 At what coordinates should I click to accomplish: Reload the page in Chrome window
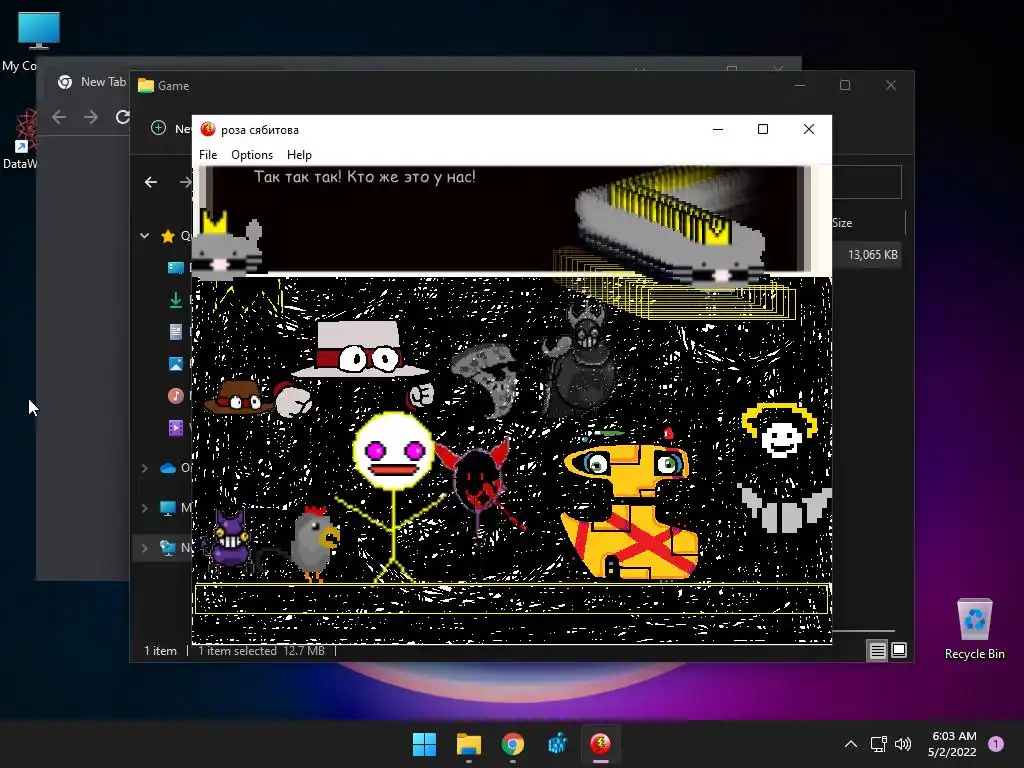[122, 117]
